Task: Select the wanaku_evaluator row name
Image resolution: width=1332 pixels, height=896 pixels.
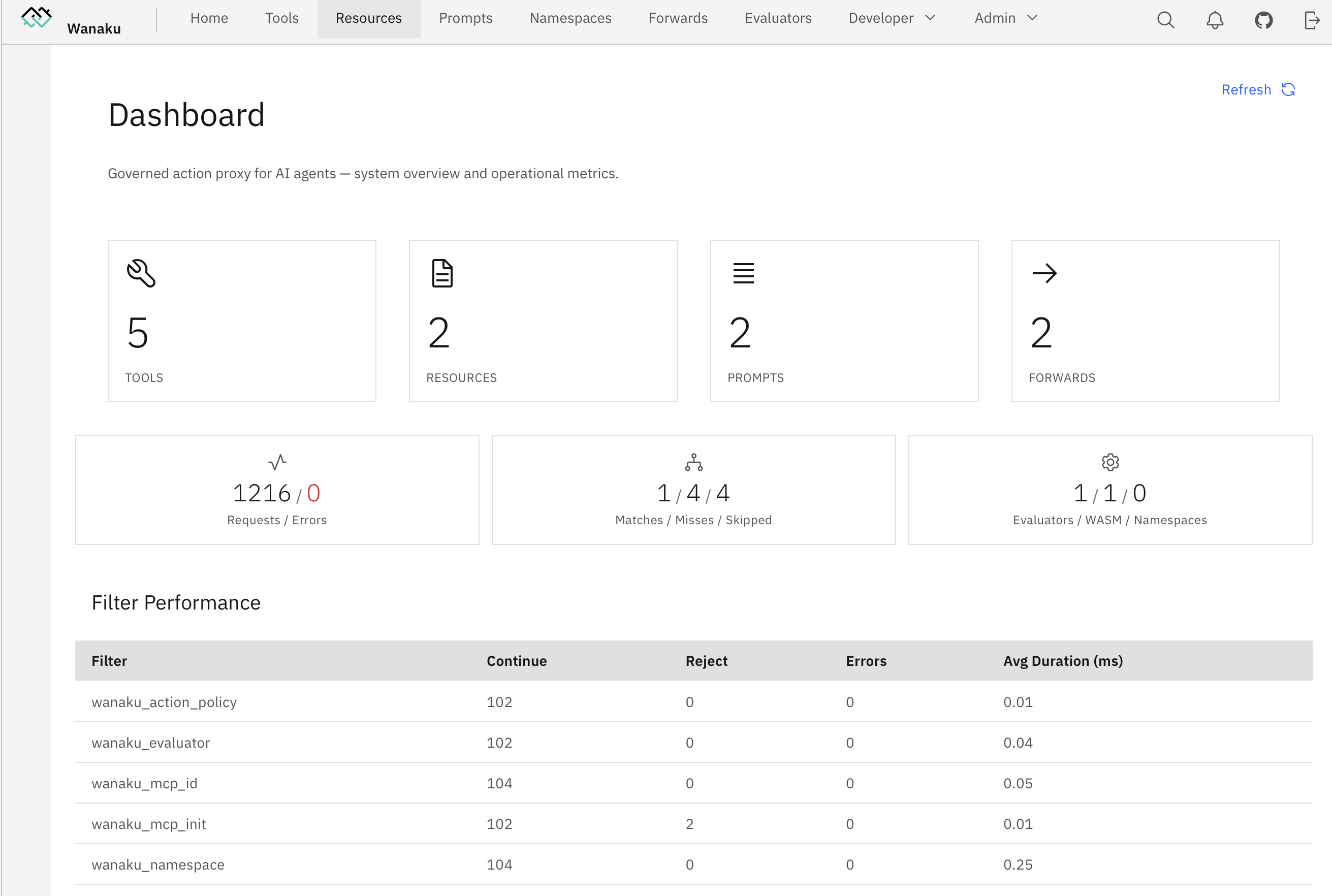Action: pos(151,743)
